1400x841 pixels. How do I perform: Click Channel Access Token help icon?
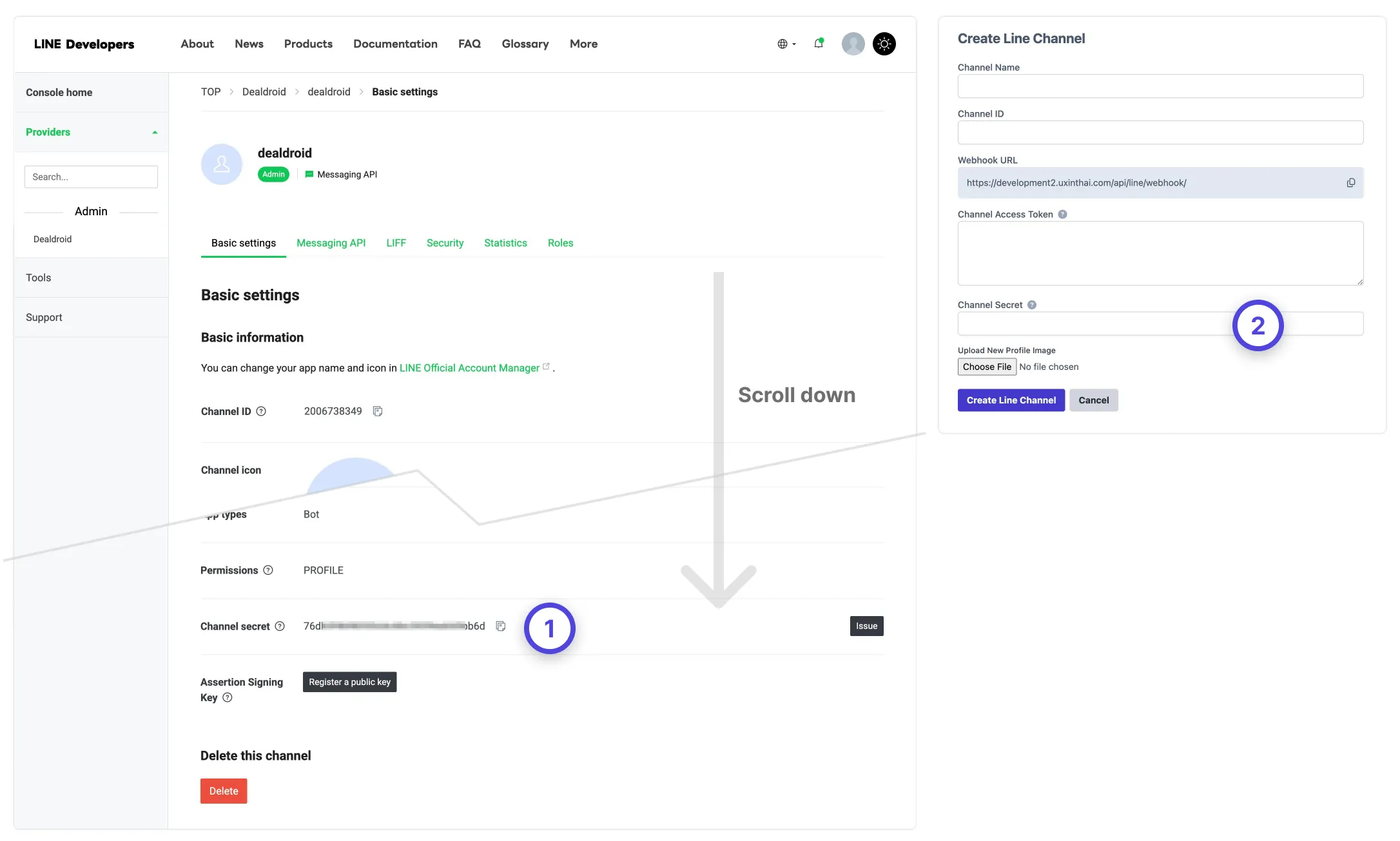1062,215
